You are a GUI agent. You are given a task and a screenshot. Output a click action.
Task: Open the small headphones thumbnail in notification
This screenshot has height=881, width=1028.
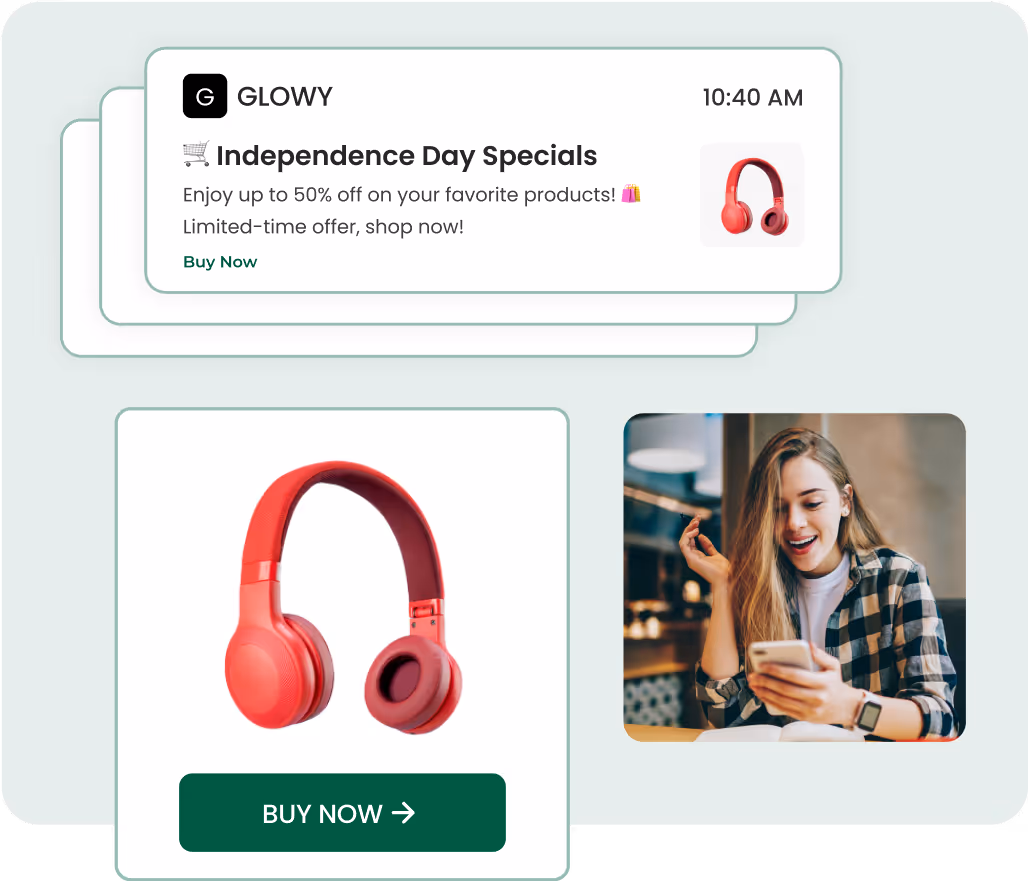coord(751,195)
